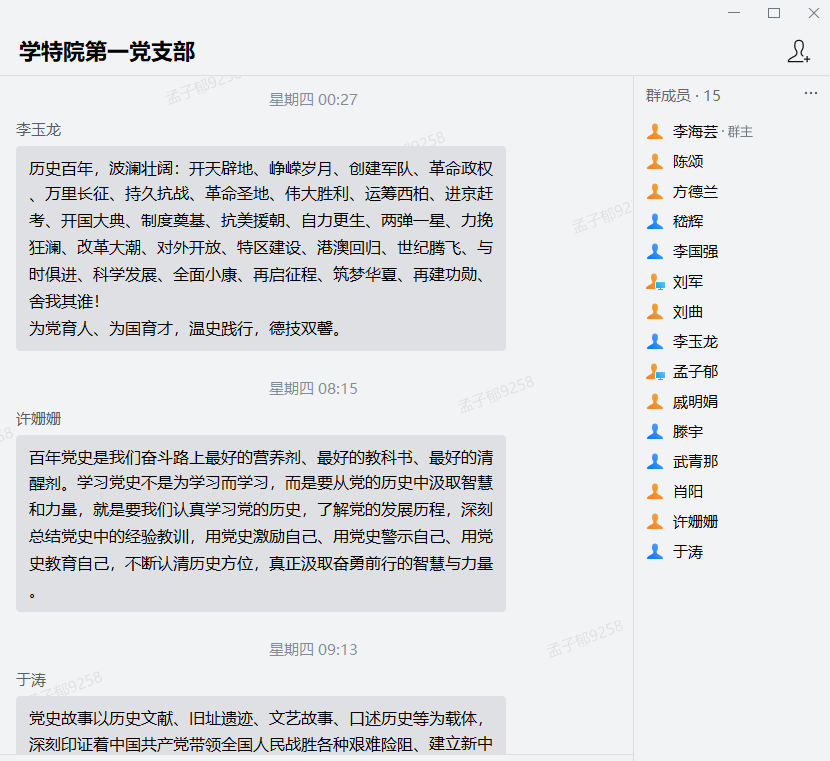
Task: Click sender name 李玉龙 above first message
Action: (39, 130)
